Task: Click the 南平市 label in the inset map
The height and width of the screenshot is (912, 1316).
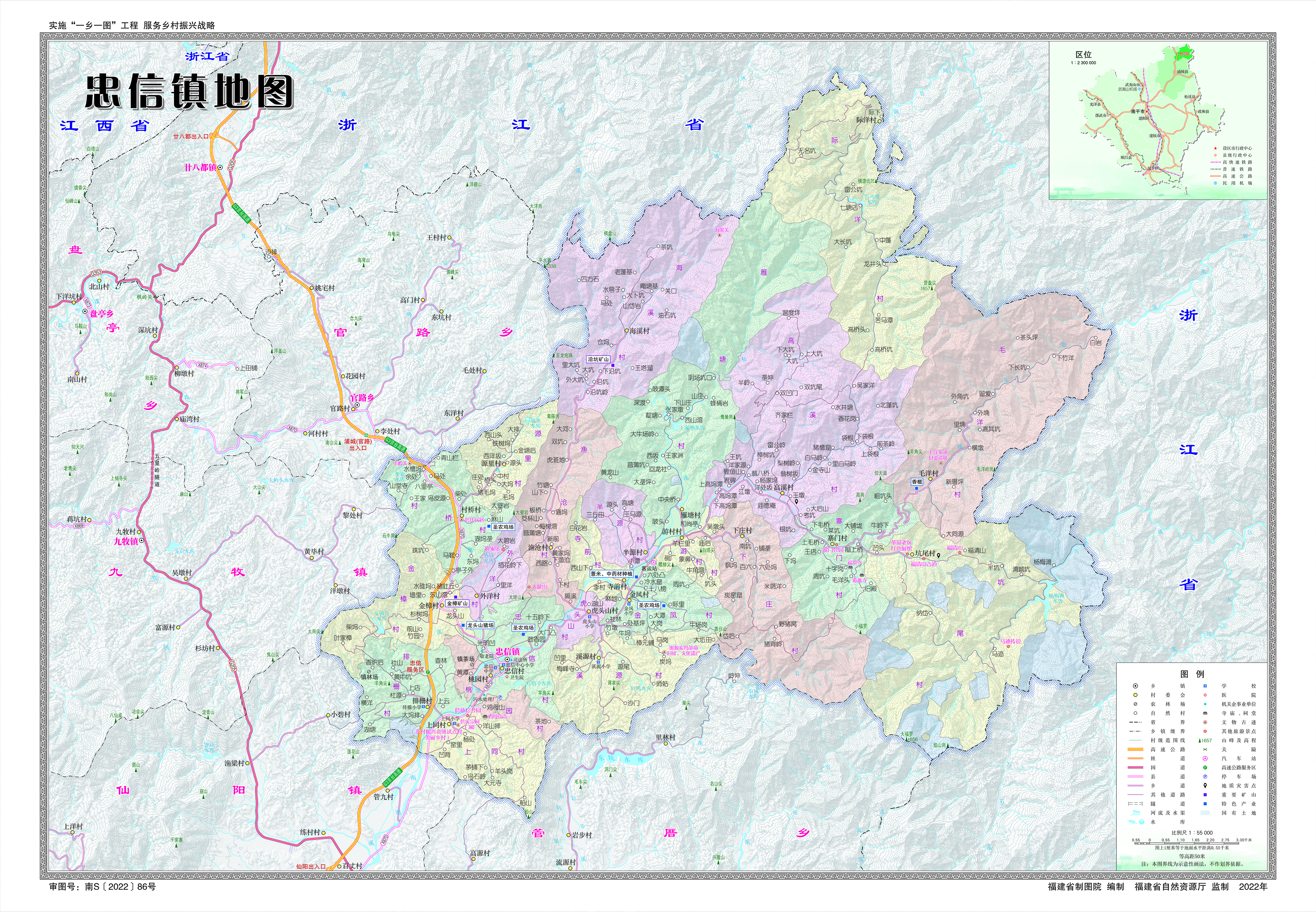Action: pyautogui.click(x=1138, y=111)
